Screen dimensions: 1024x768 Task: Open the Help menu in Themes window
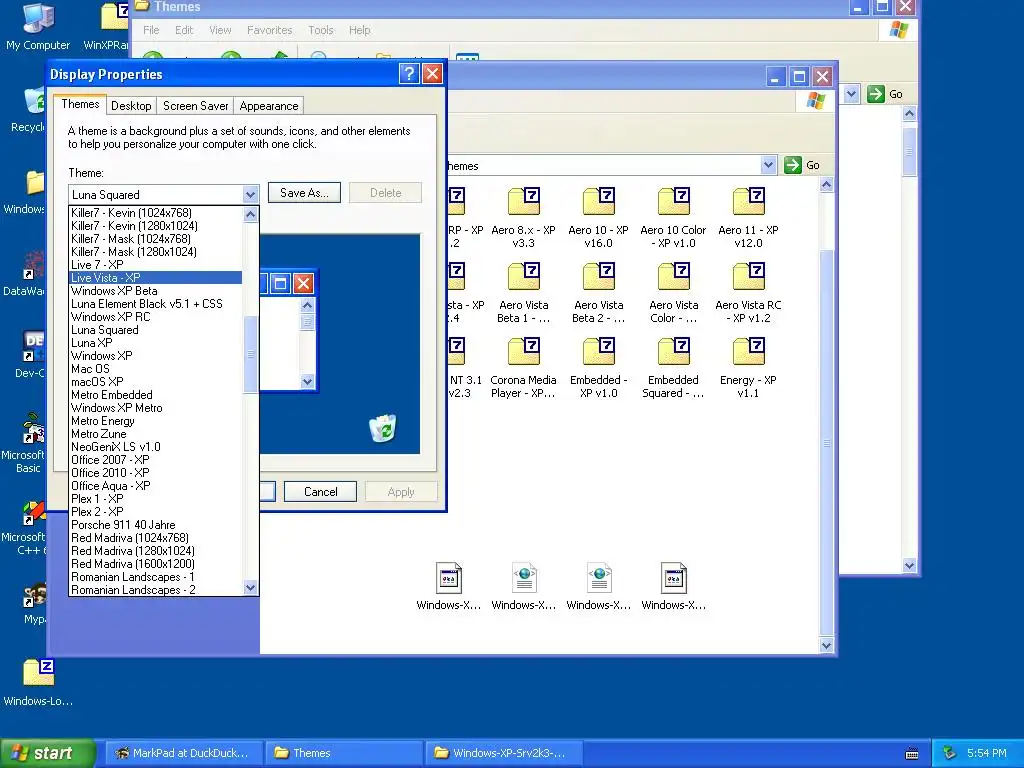pos(359,30)
